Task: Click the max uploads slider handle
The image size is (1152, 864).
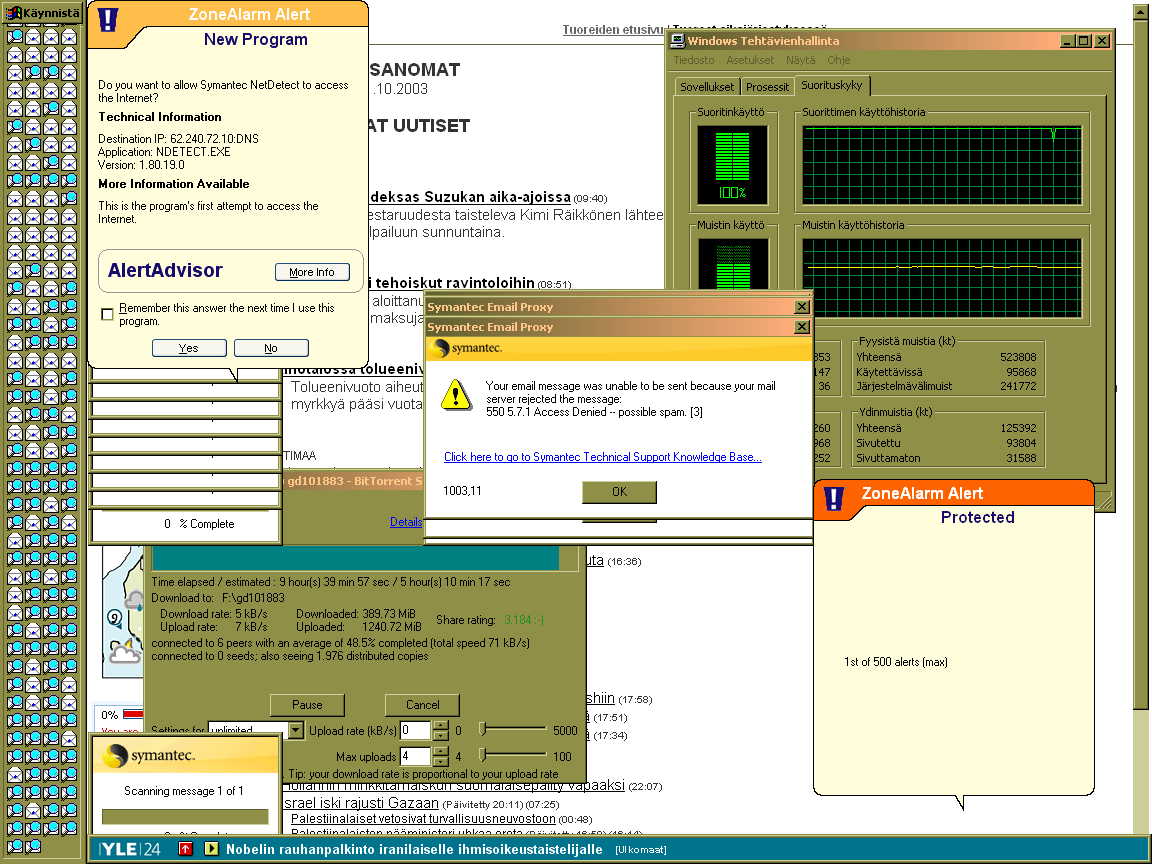Action: (x=483, y=755)
